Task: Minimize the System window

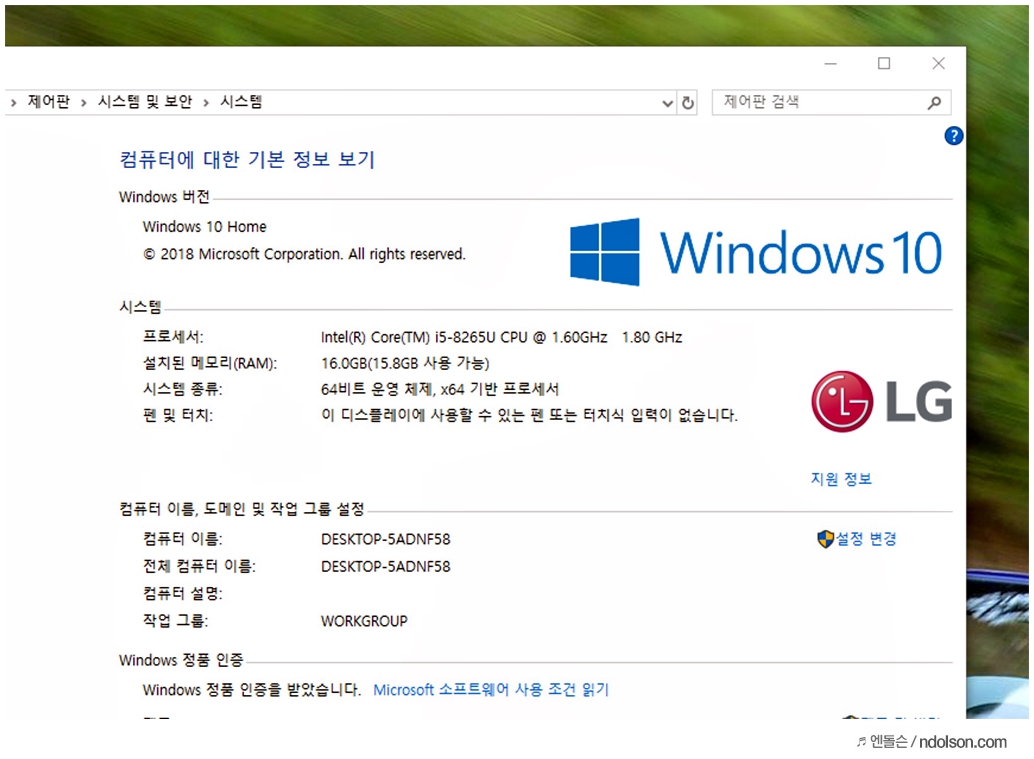Action: (x=830, y=63)
